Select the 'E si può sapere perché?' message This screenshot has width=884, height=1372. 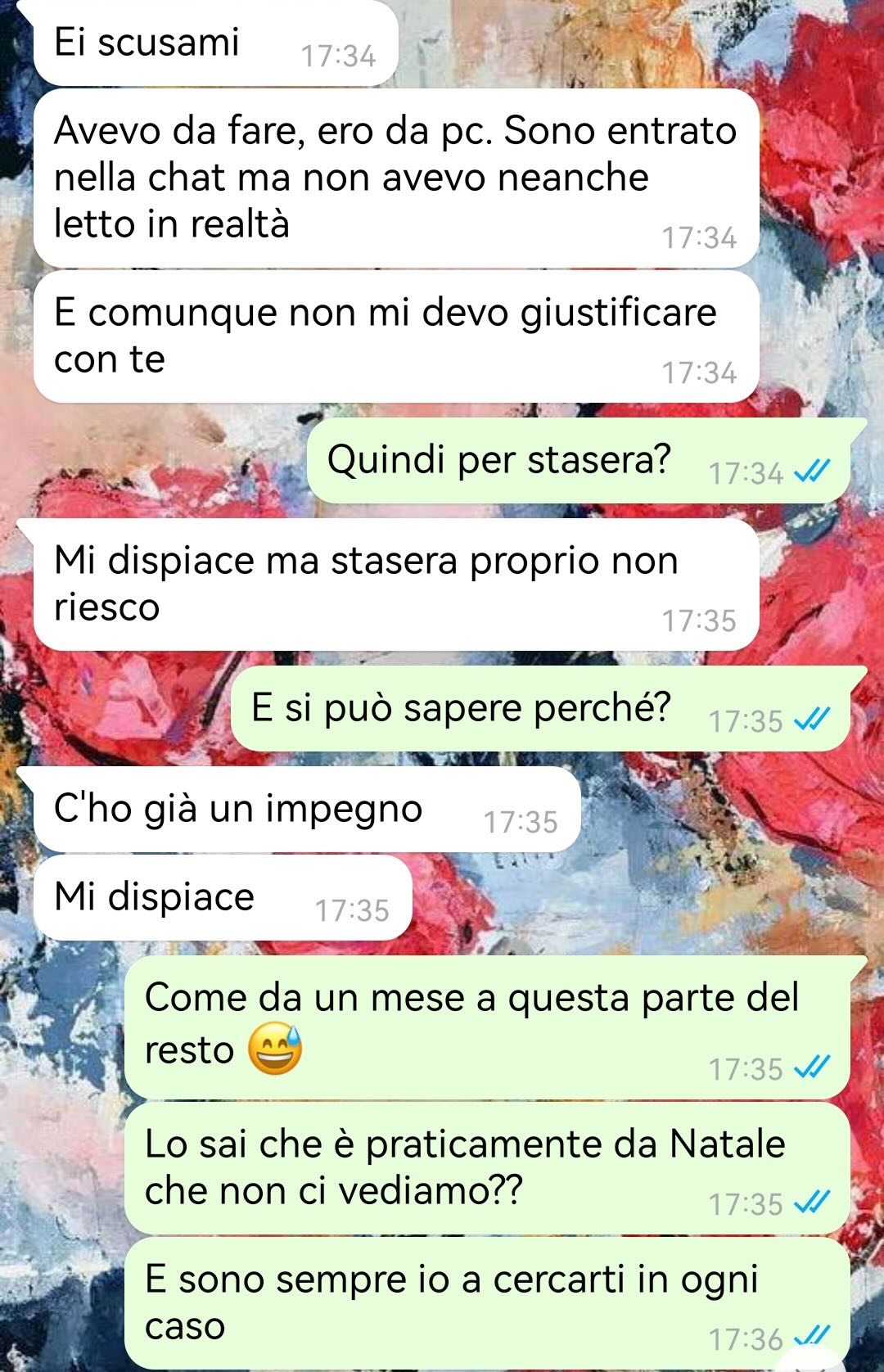[549, 709]
